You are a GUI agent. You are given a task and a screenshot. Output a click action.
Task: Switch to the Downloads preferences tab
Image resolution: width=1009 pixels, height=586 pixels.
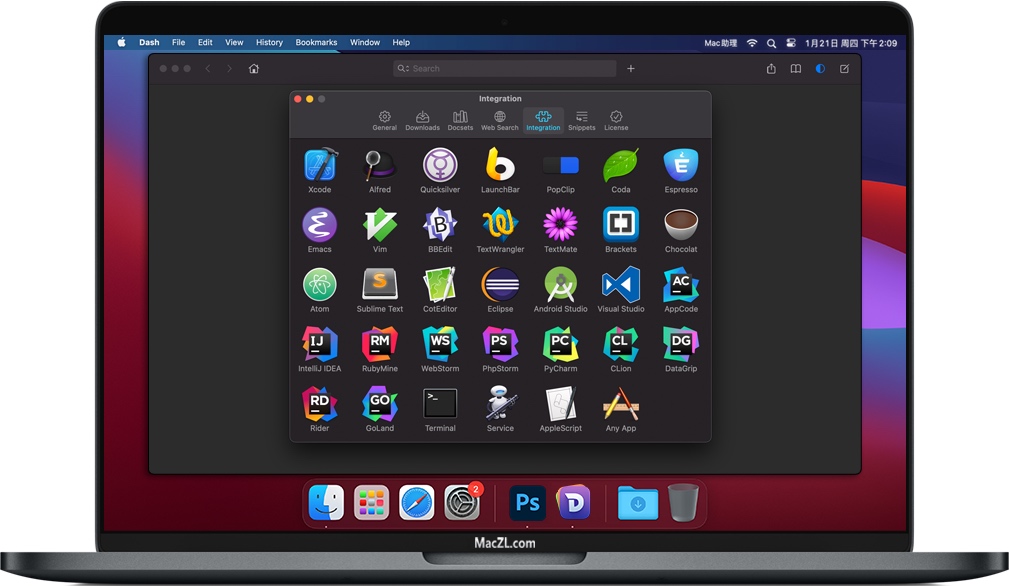point(422,120)
